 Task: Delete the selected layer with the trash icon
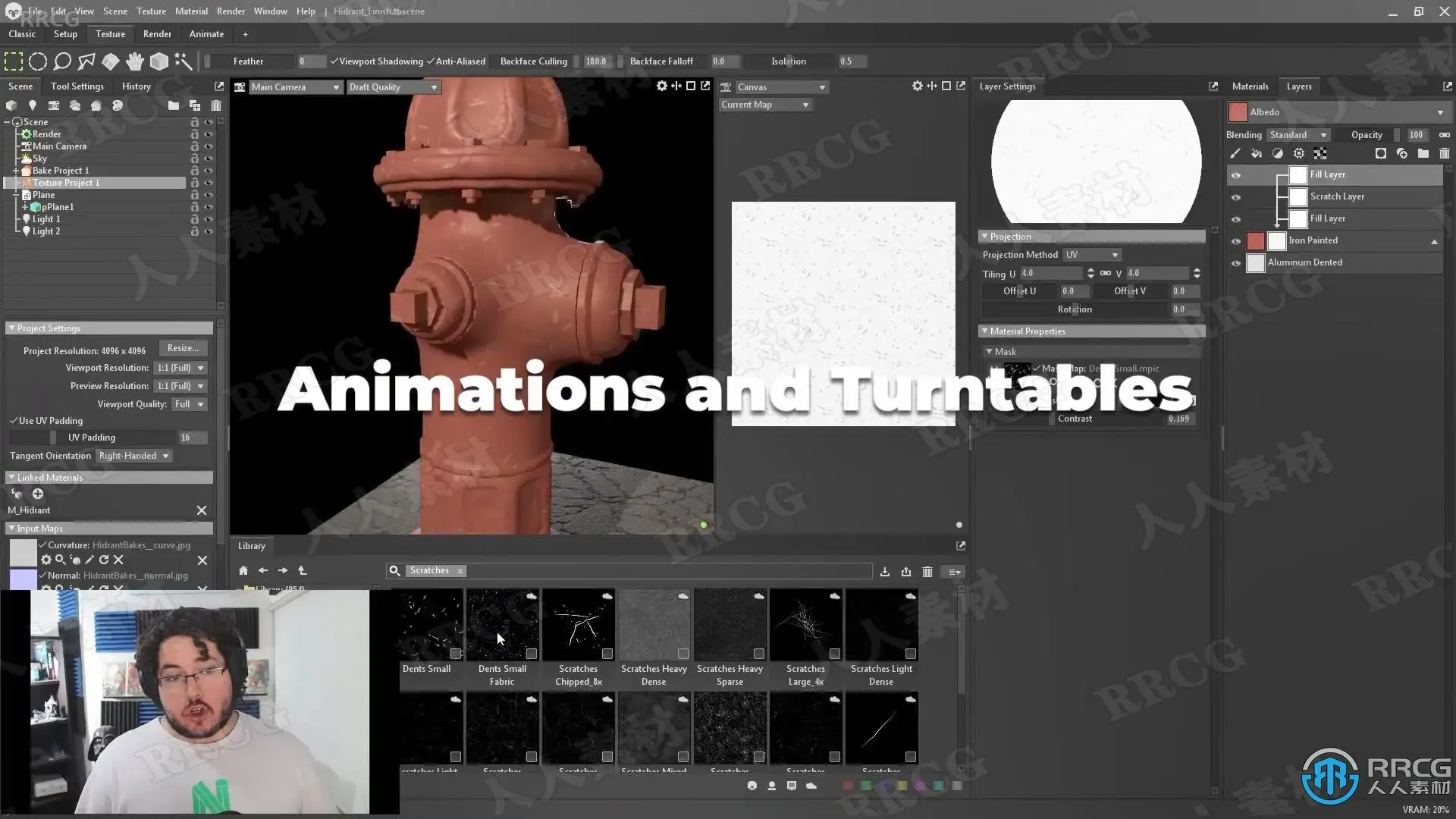[1444, 153]
